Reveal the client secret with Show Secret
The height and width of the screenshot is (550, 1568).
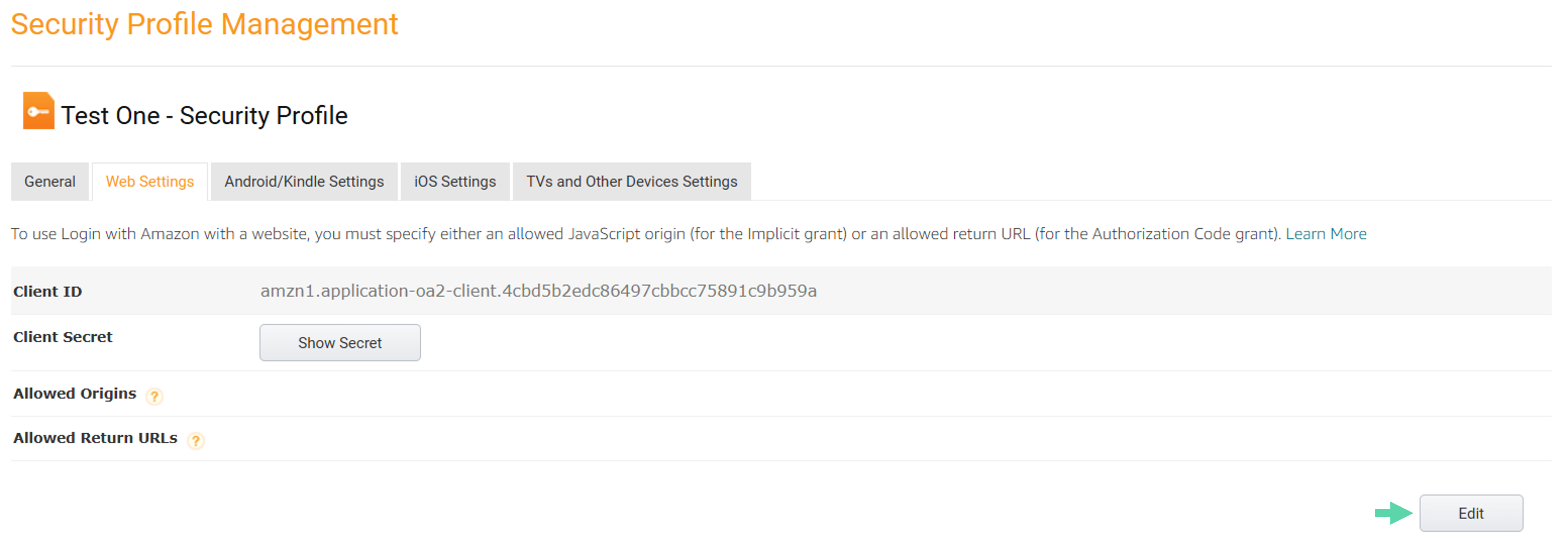pyautogui.click(x=340, y=343)
